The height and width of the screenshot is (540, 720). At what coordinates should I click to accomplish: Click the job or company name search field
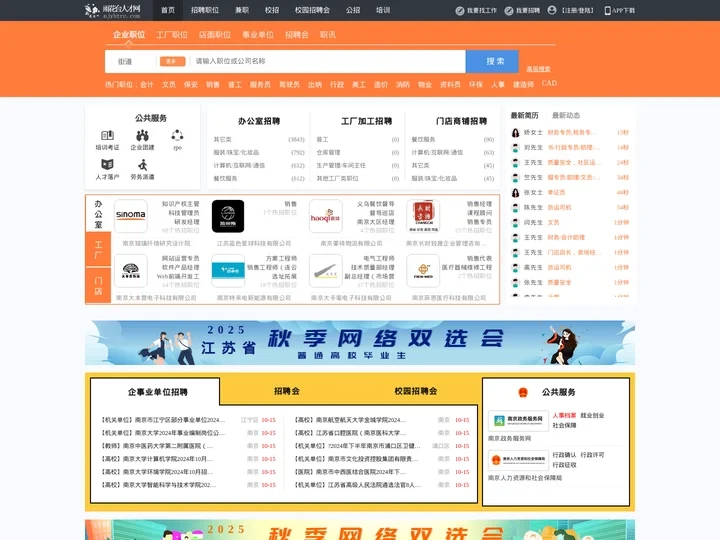click(x=328, y=62)
